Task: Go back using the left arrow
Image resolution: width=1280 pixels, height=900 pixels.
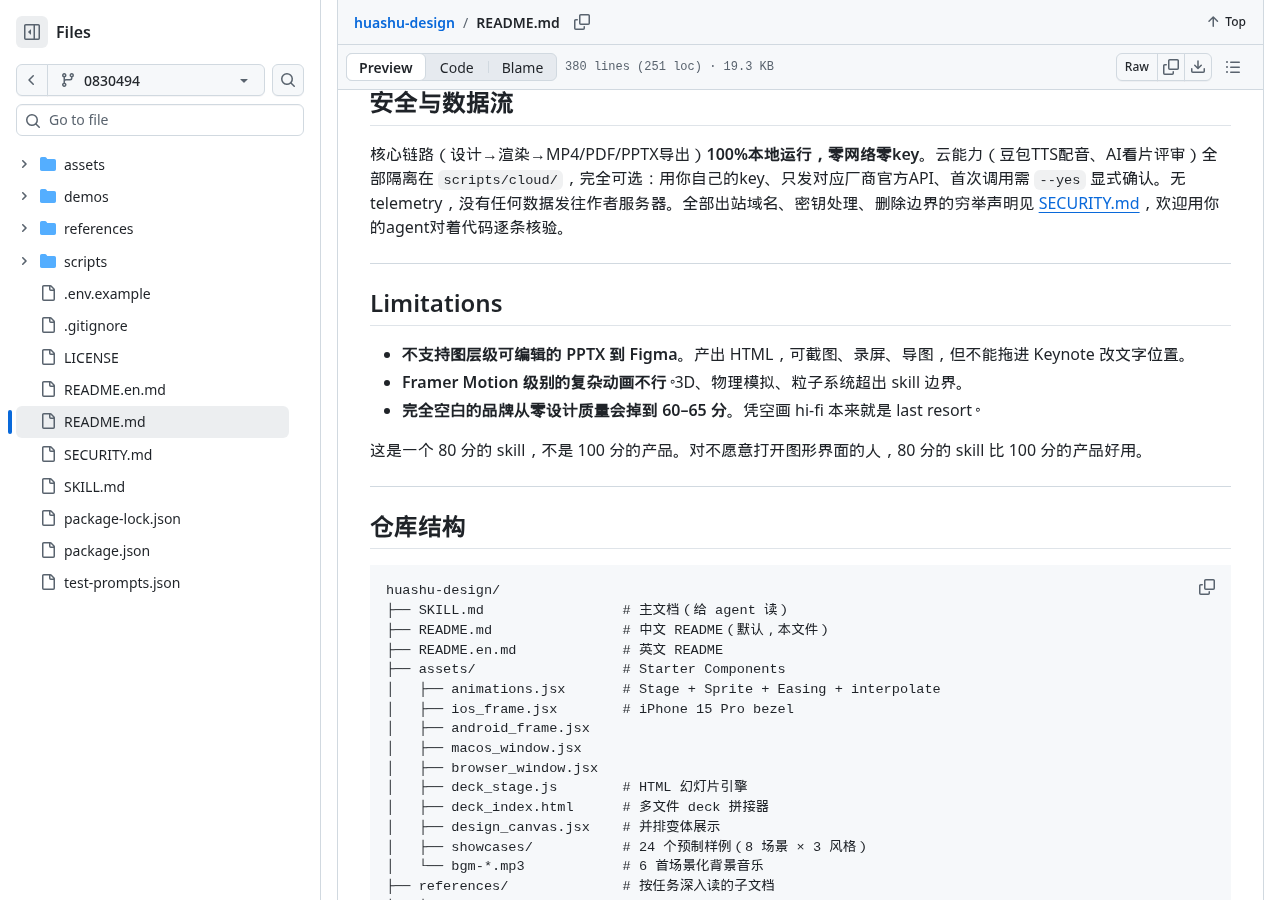Action: click(x=31, y=80)
